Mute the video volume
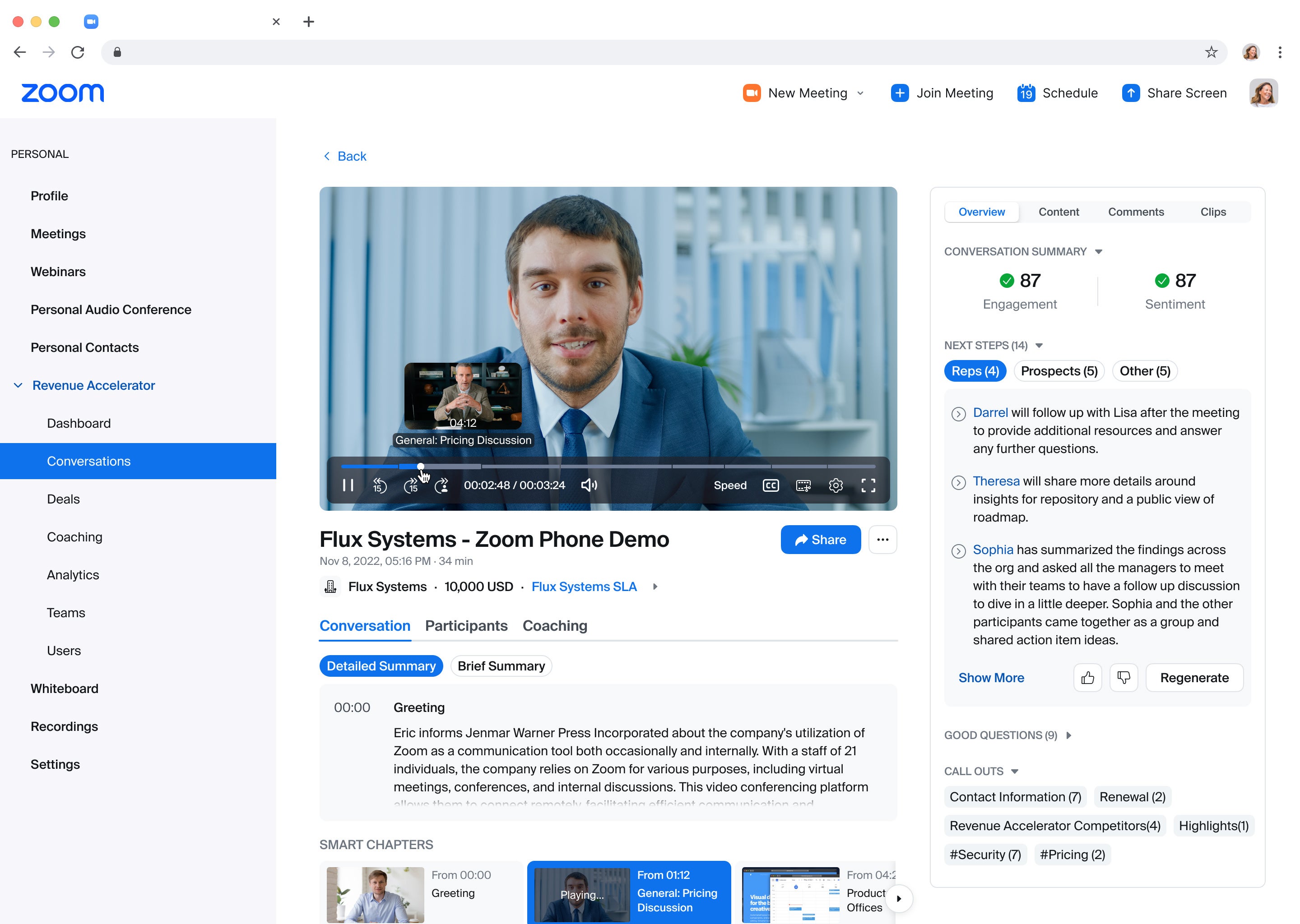 click(x=589, y=485)
